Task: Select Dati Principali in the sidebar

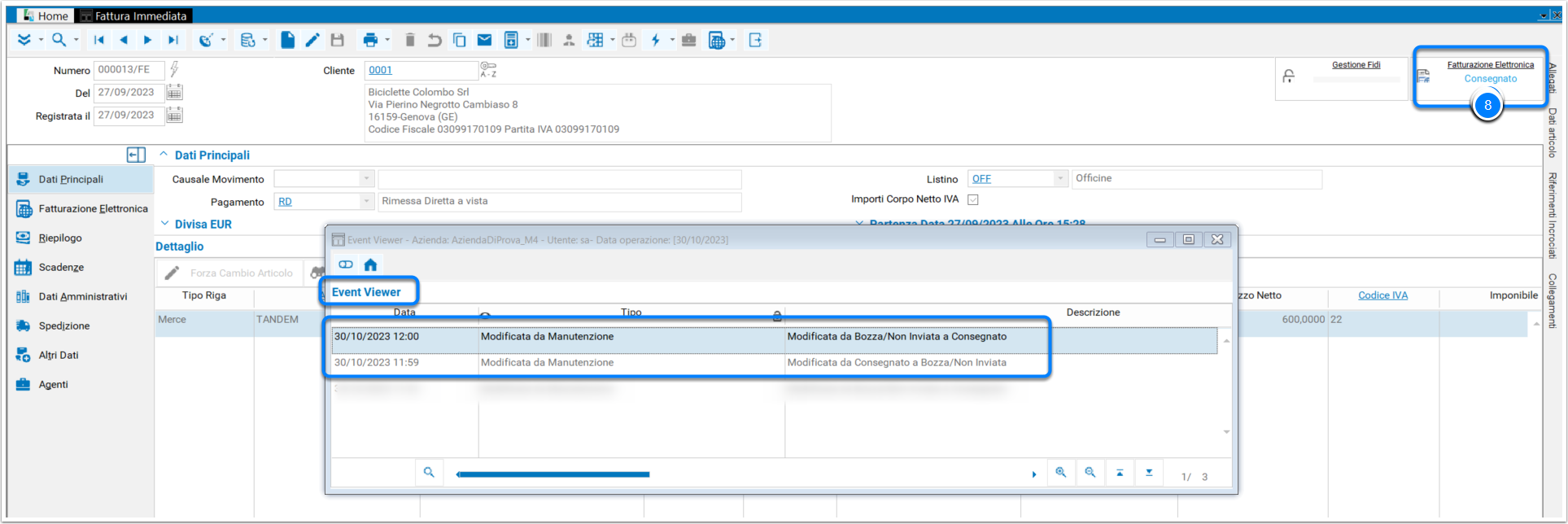Action: tap(81, 179)
